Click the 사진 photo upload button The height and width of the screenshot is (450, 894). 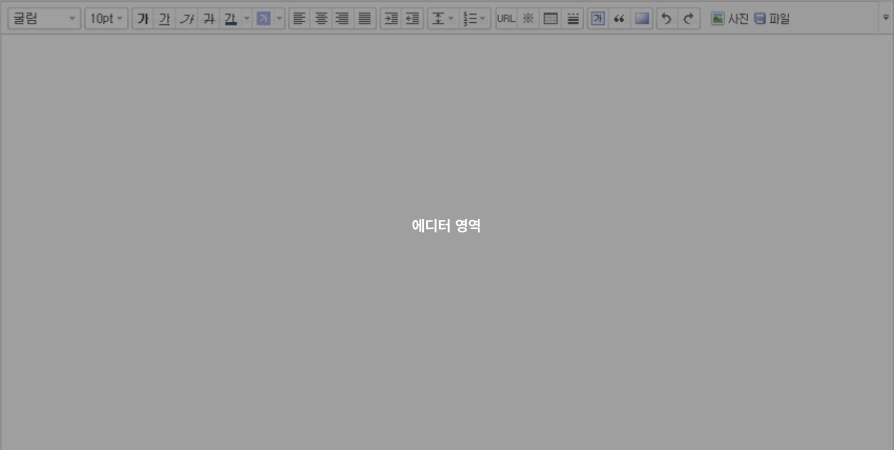[730, 18]
